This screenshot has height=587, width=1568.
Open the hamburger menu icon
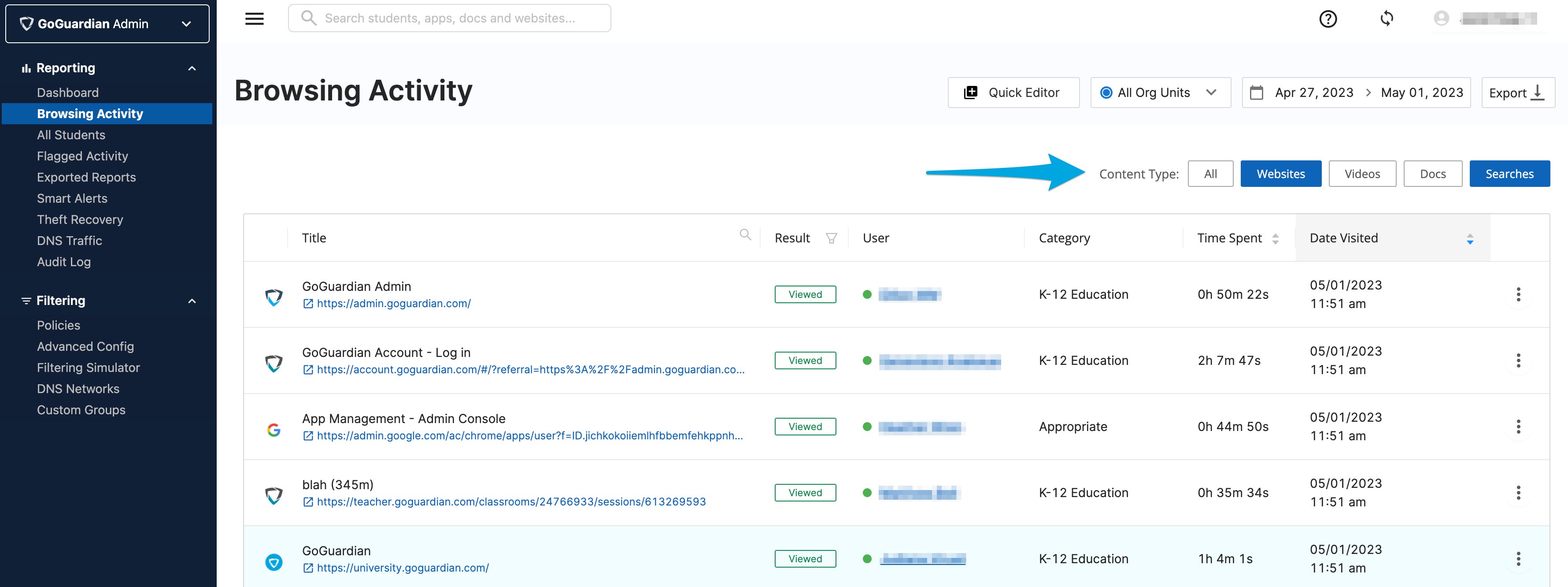tap(255, 19)
